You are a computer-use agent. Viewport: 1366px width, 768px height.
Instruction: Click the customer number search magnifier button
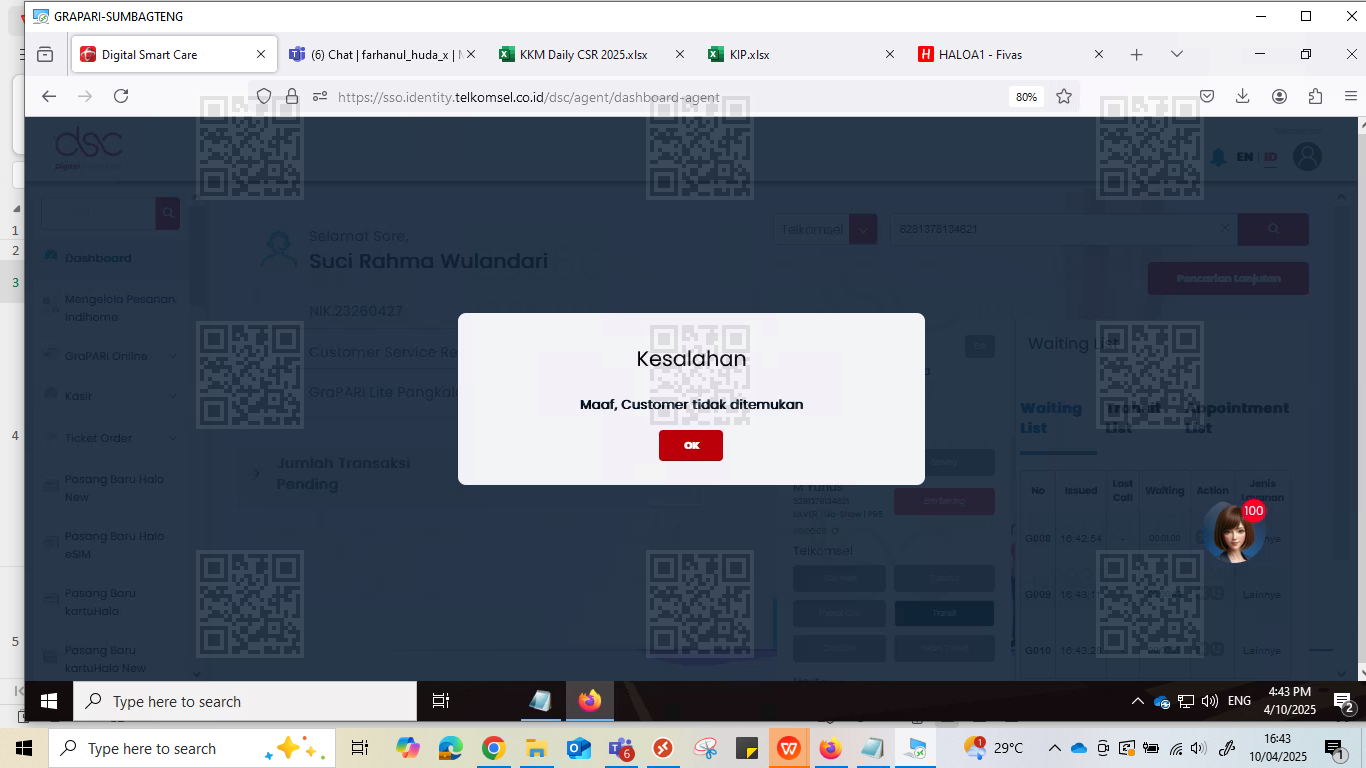(x=1273, y=229)
